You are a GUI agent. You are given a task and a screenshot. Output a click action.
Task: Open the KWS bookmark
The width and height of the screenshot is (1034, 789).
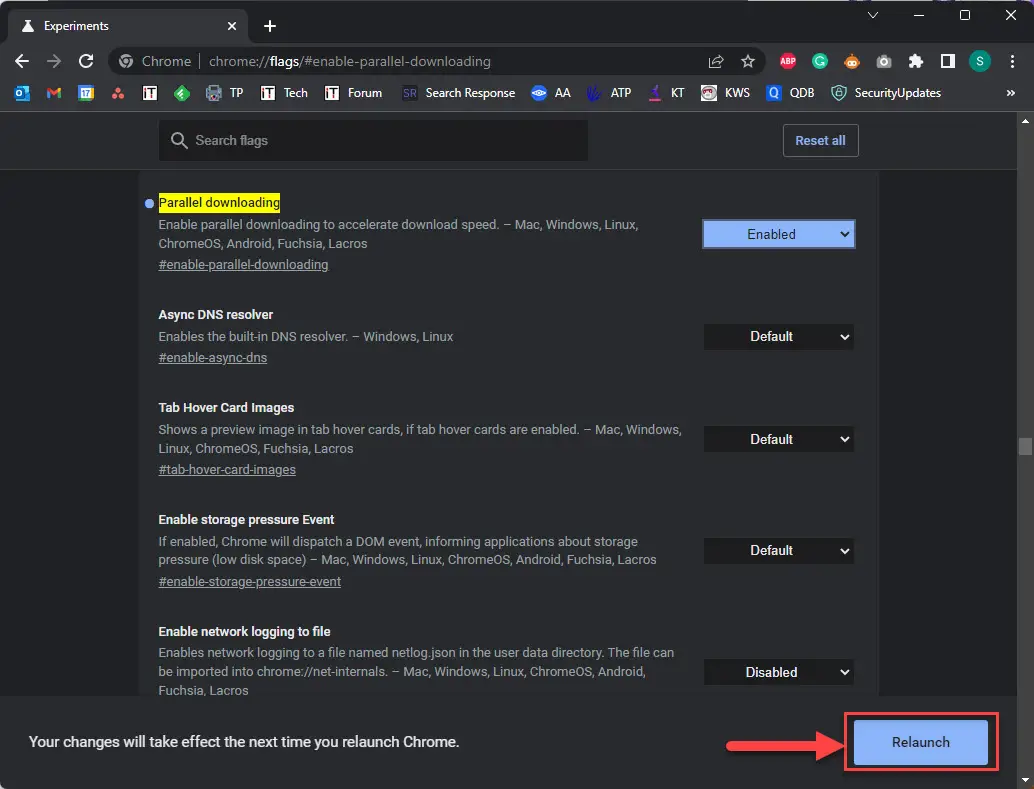click(x=725, y=93)
